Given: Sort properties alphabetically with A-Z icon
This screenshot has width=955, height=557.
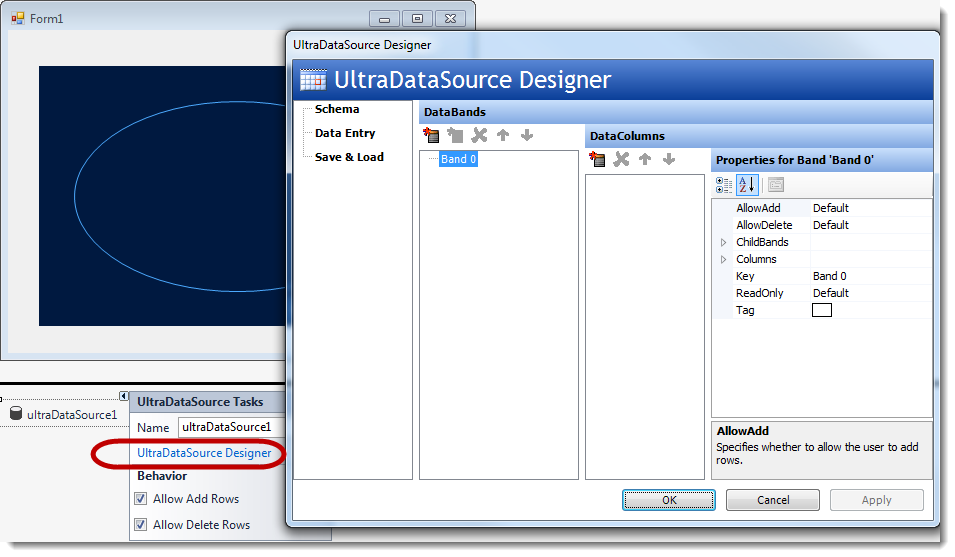Looking at the screenshot, I should (747, 185).
